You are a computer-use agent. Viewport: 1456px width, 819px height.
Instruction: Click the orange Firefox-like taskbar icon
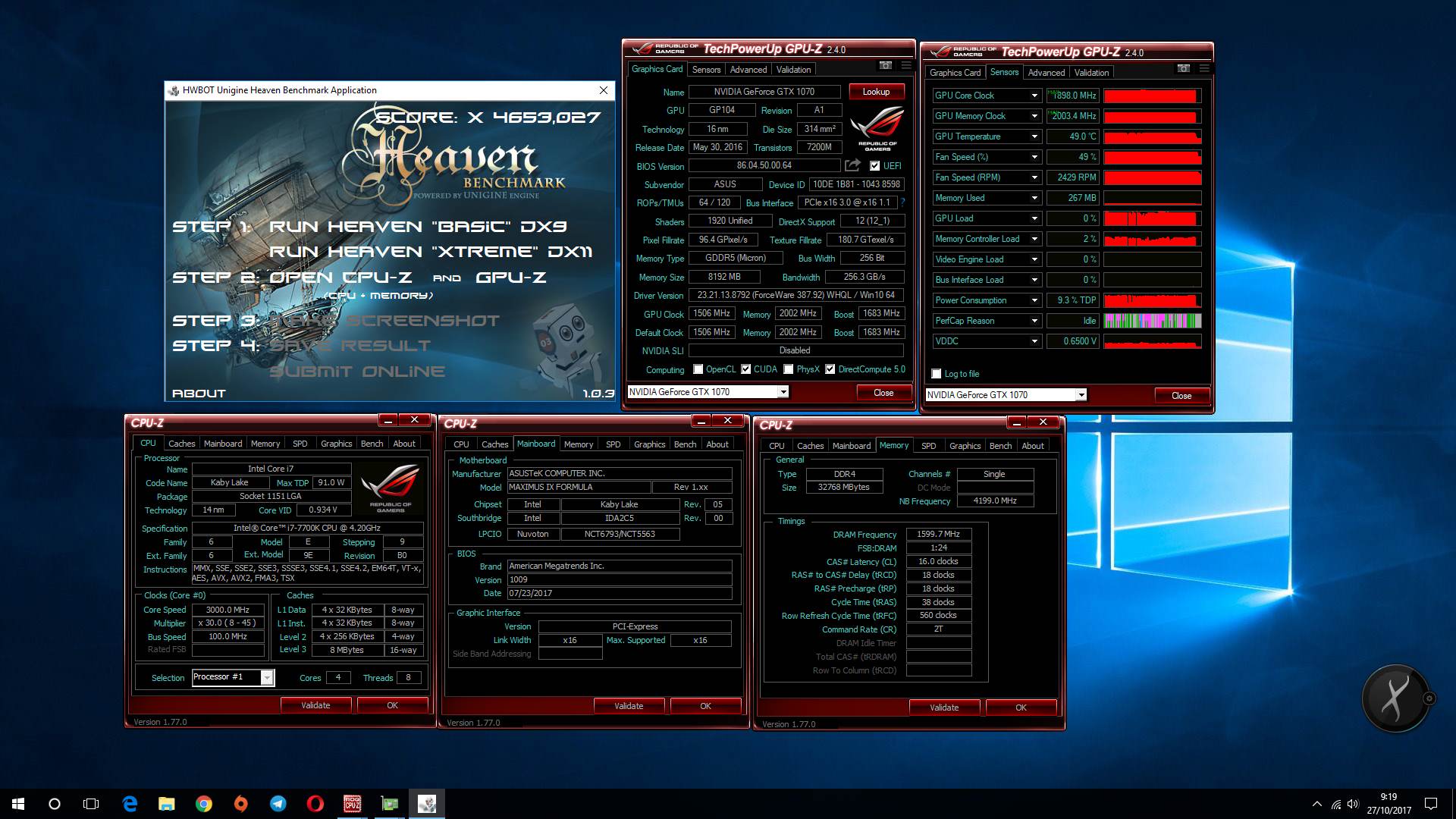(x=241, y=804)
